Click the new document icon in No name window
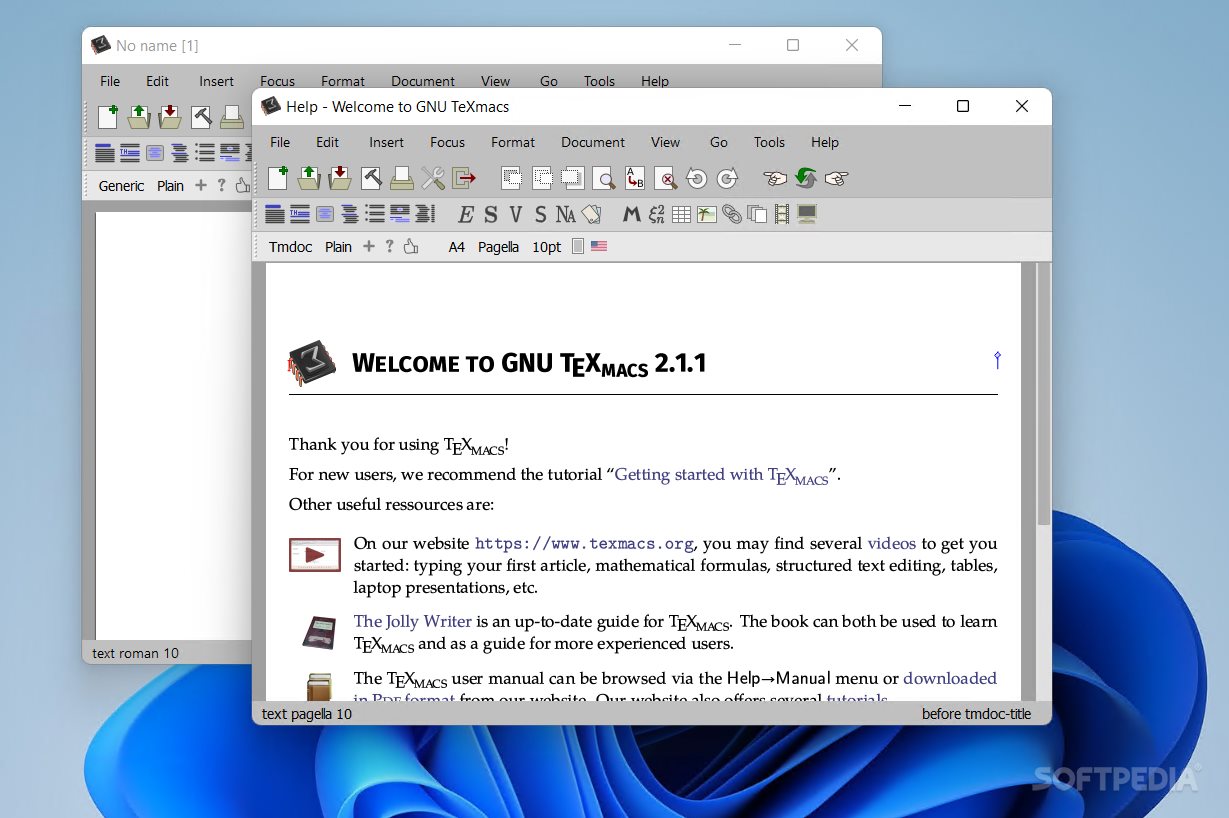The height and width of the screenshot is (818, 1229). [108, 117]
